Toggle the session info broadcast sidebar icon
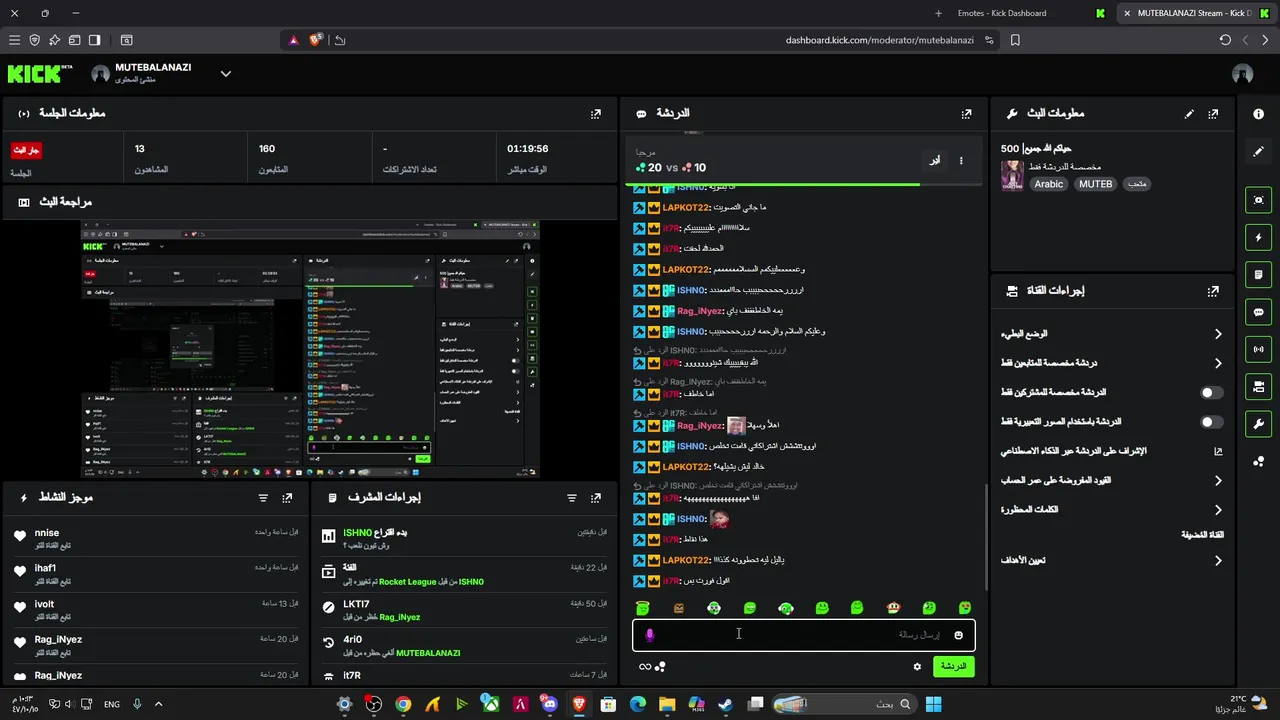Image resolution: width=1280 pixels, height=720 pixels. [1258, 349]
